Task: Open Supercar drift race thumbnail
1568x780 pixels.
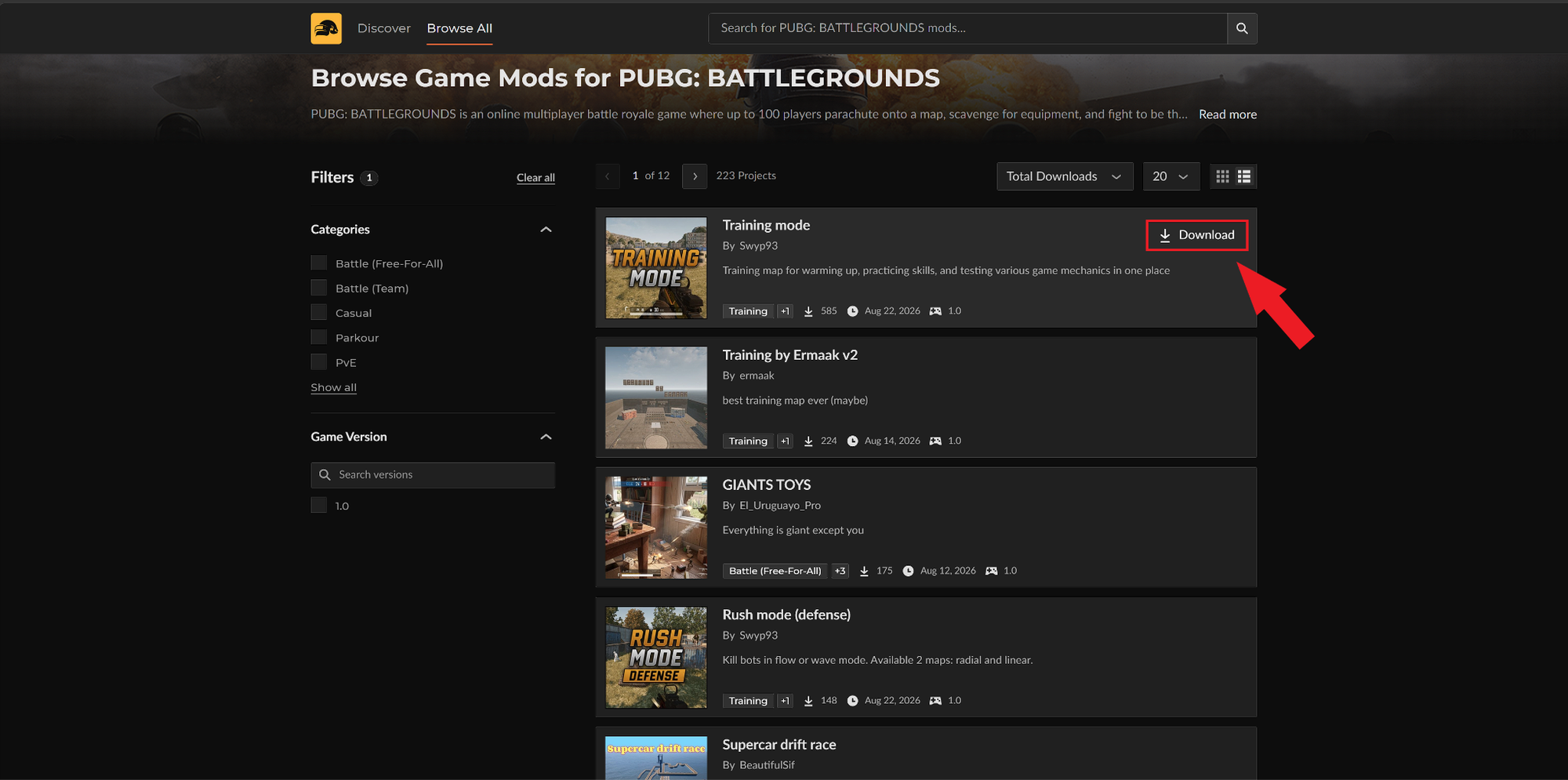Action: 656,758
